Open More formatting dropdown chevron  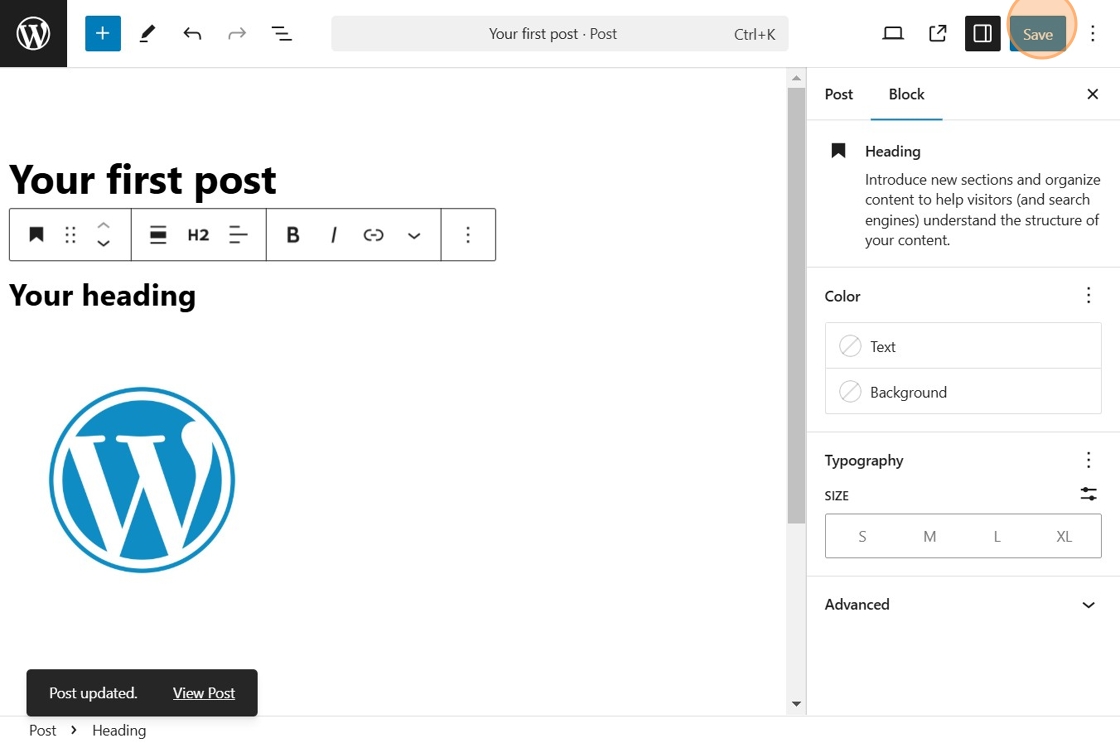(414, 235)
